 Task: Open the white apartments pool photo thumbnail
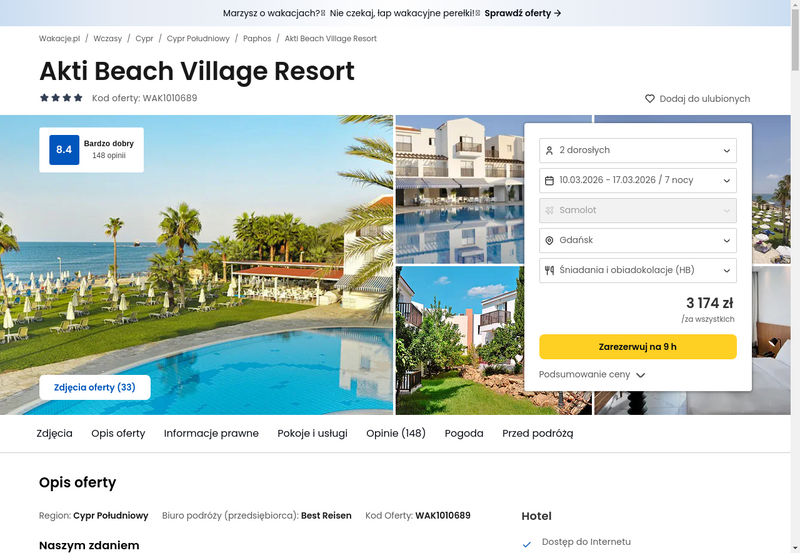(460, 189)
